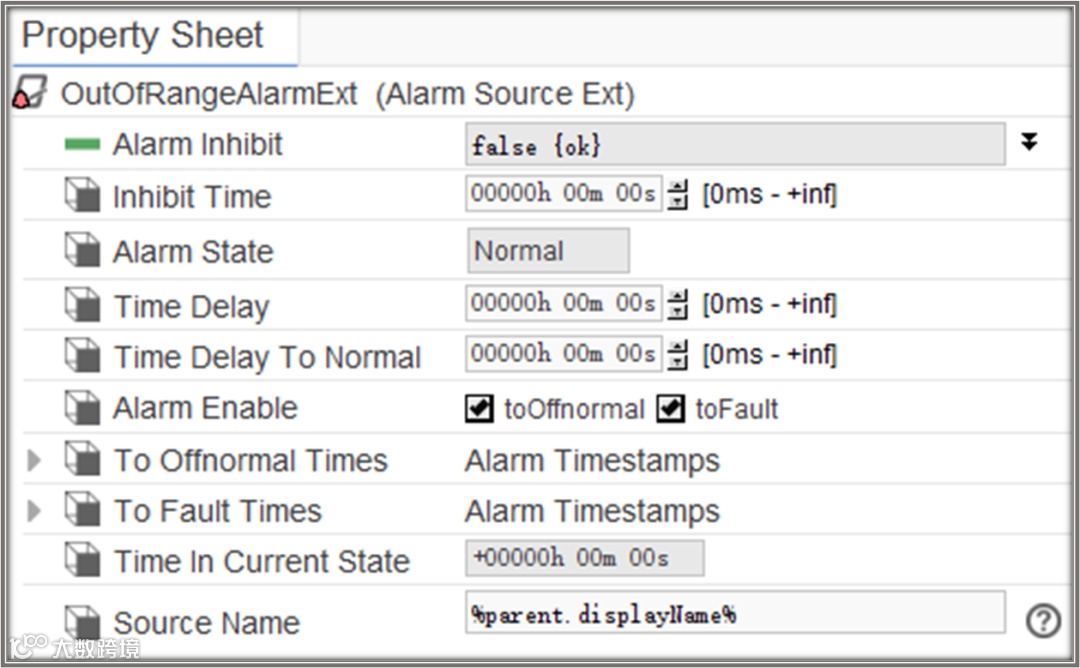Click the Alarm State property cube icon
The image size is (1080, 668).
coord(83,249)
